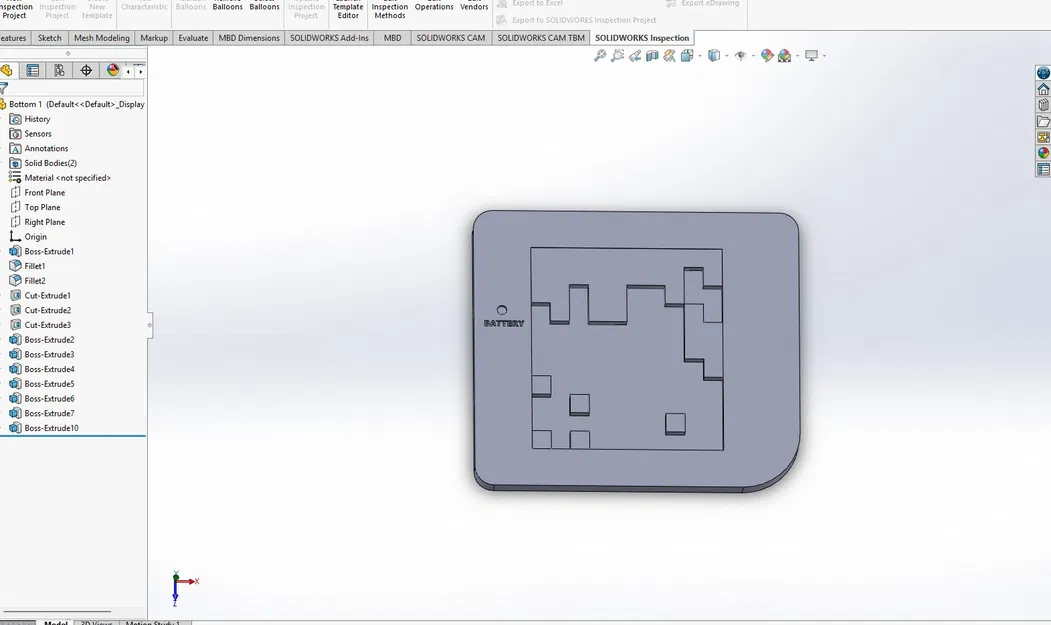Click the Template Editor button
The image size is (1051, 625).
point(347,11)
